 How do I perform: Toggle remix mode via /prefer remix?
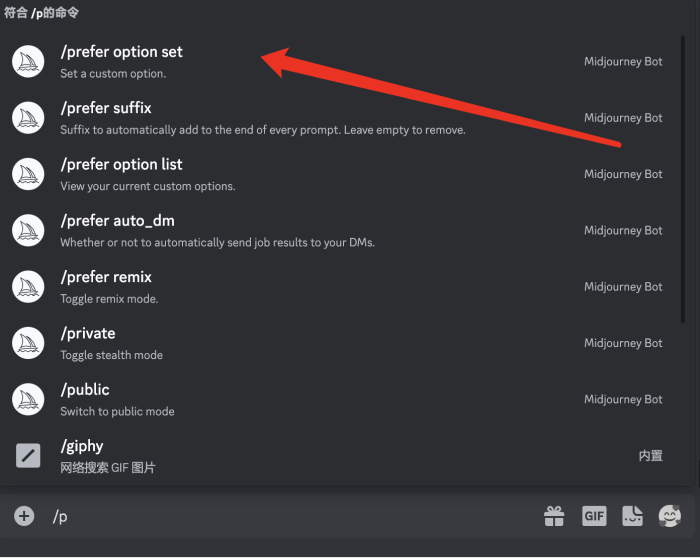[x=105, y=277]
